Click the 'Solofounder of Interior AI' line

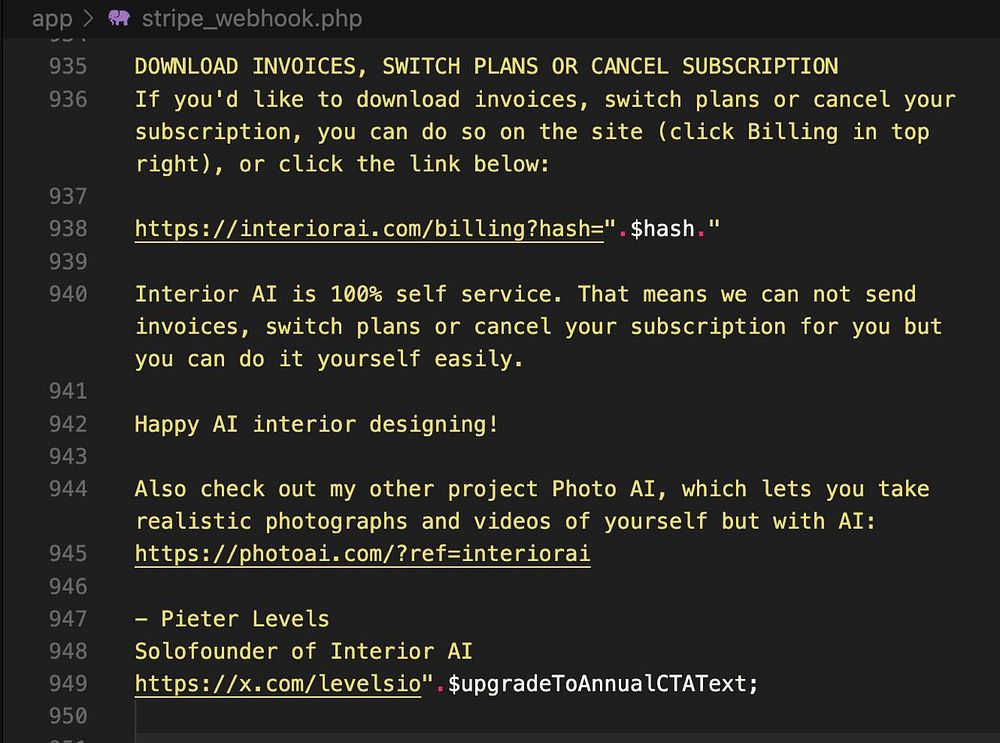(304, 651)
